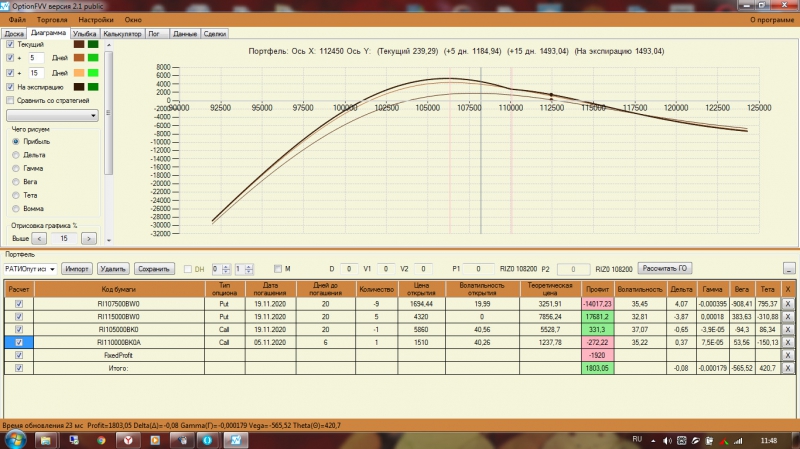Open the Настройки menu
The height and width of the screenshot is (449, 800).
click(96, 19)
